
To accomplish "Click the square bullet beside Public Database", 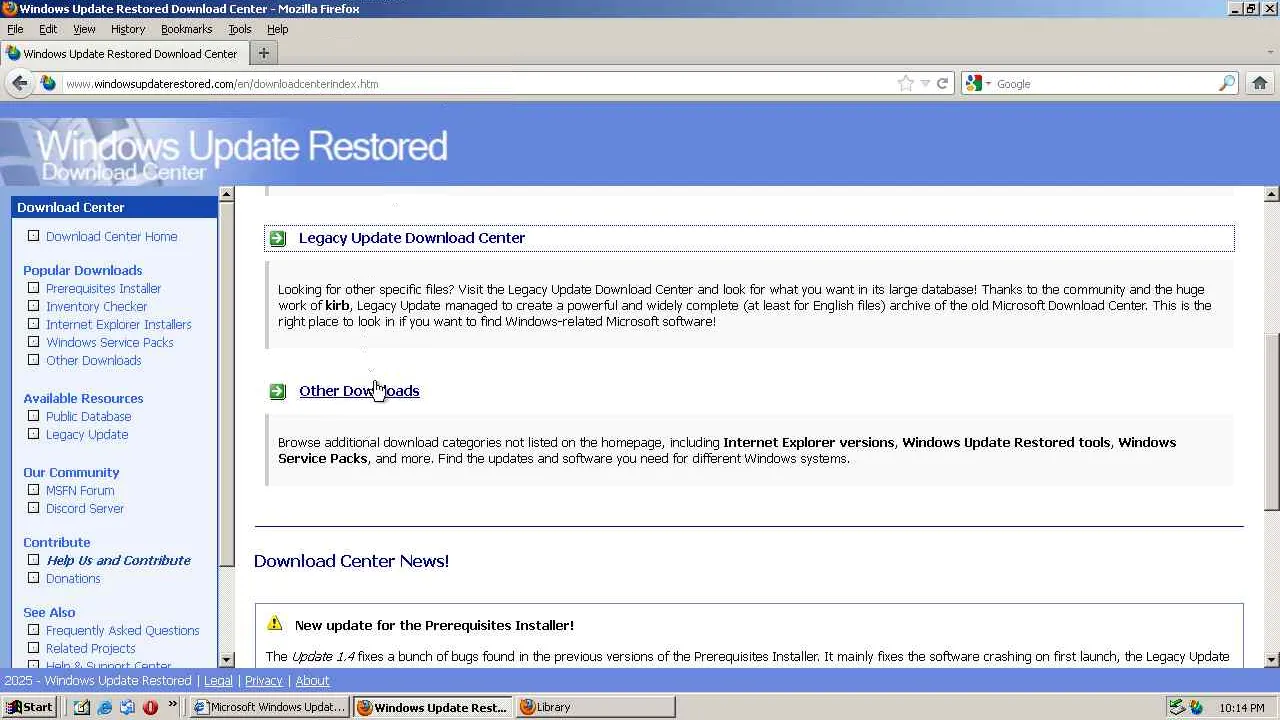I will (x=34, y=416).
